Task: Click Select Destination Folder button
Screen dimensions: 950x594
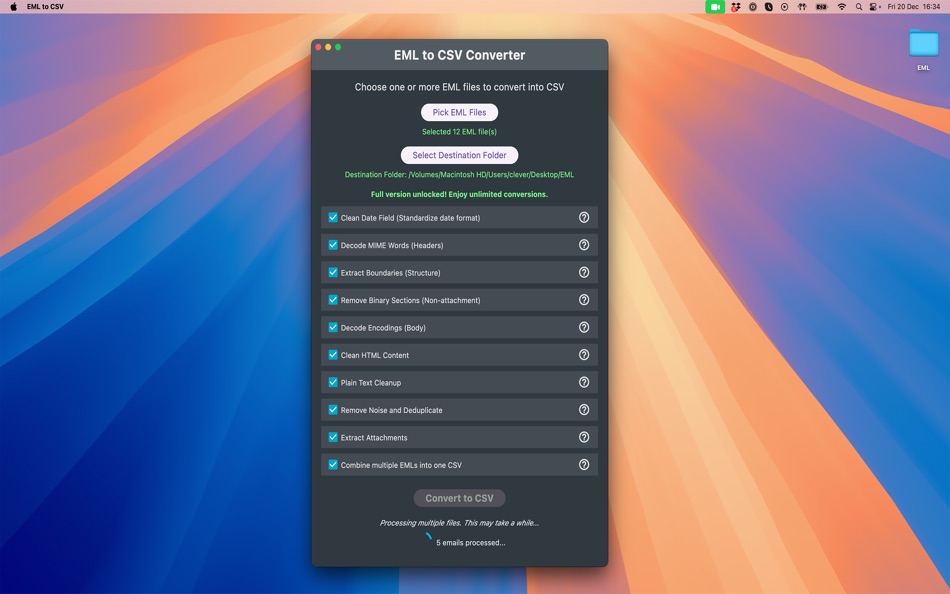Action: pyautogui.click(x=459, y=155)
